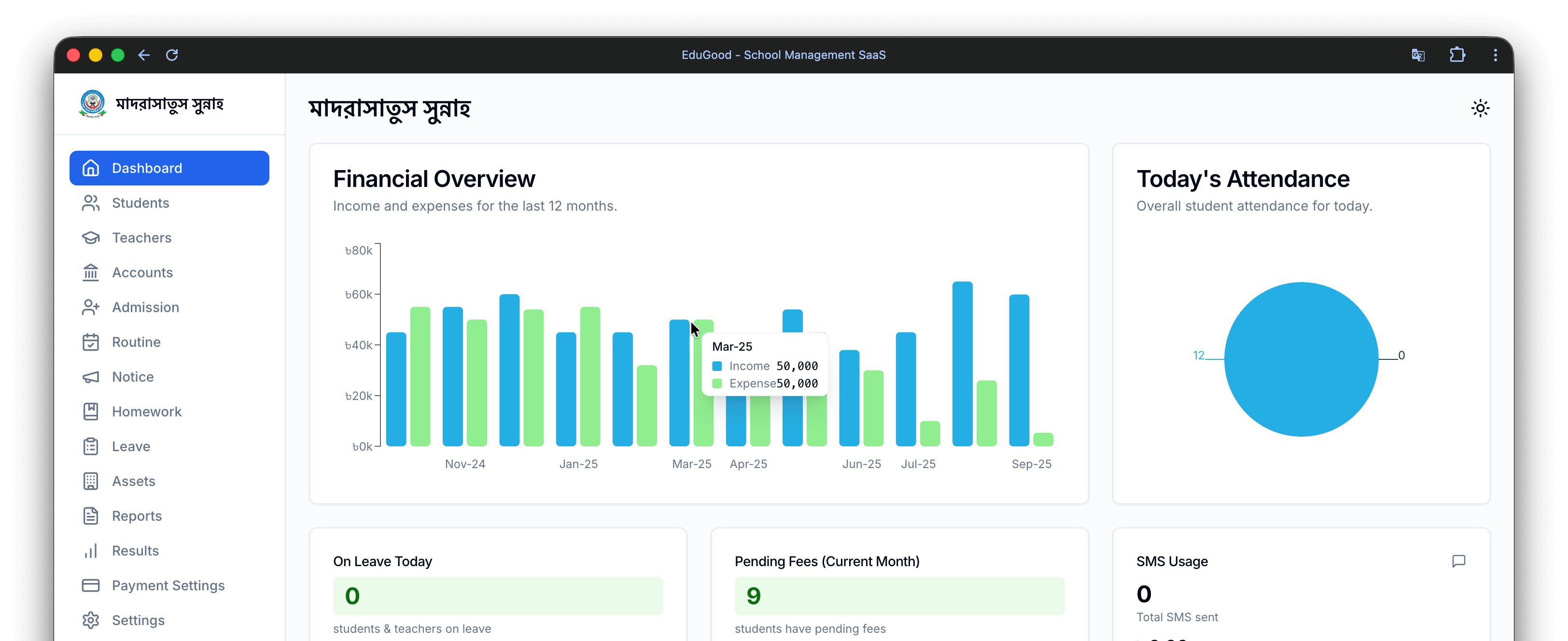
Task: Open the Students sidebar item
Action: [x=140, y=203]
